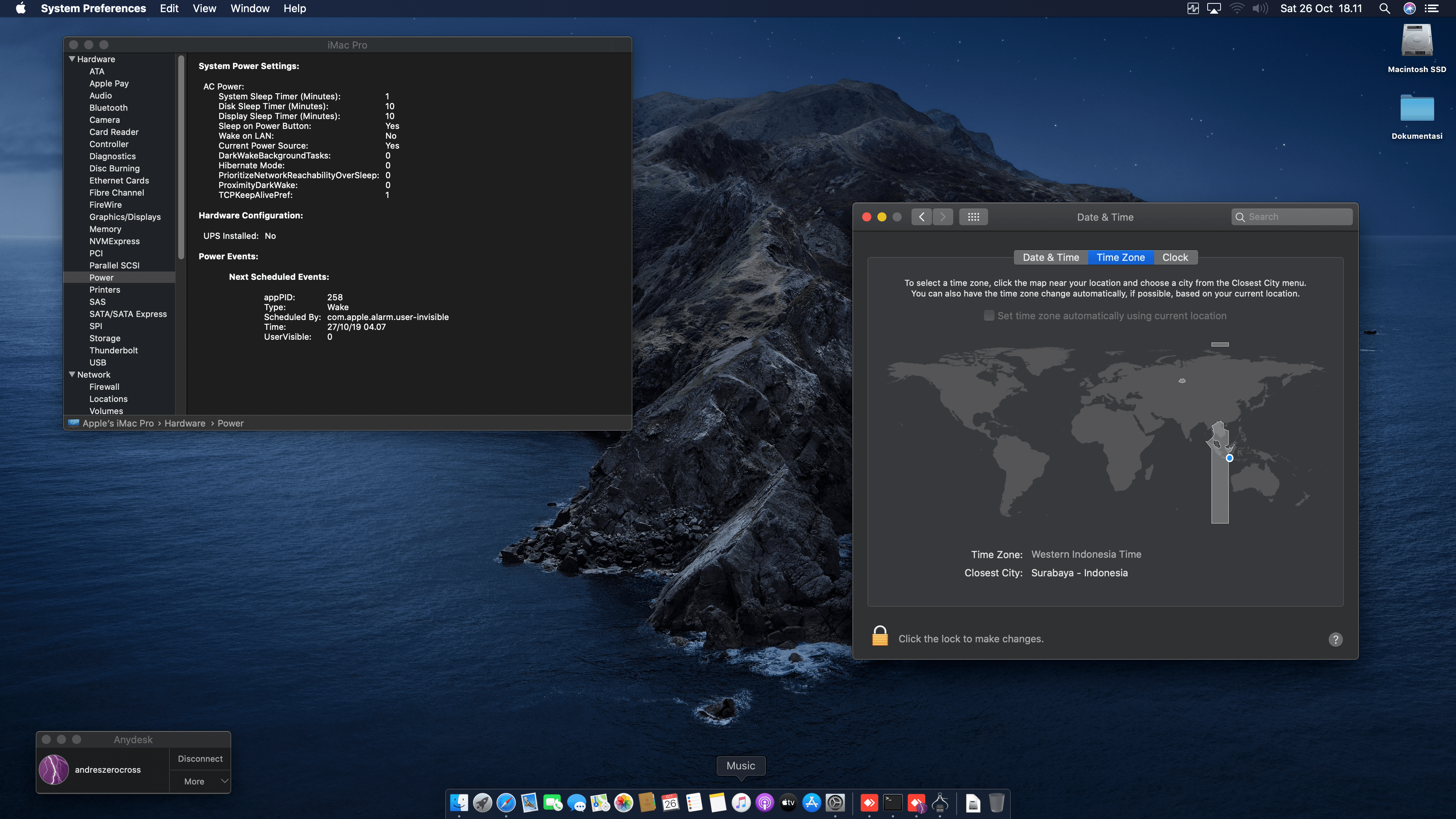Open the help question mark button
Viewport: 1456px width, 819px height.
pyautogui.click(x=1335, y=639)
